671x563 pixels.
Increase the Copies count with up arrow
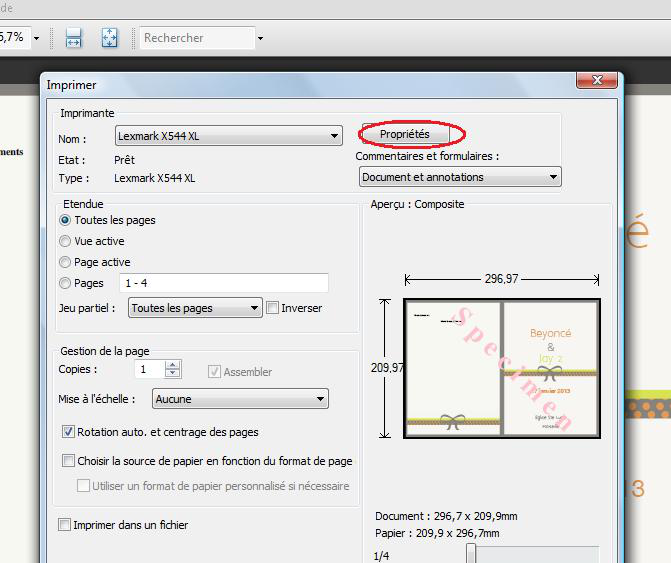click(173, 365)
